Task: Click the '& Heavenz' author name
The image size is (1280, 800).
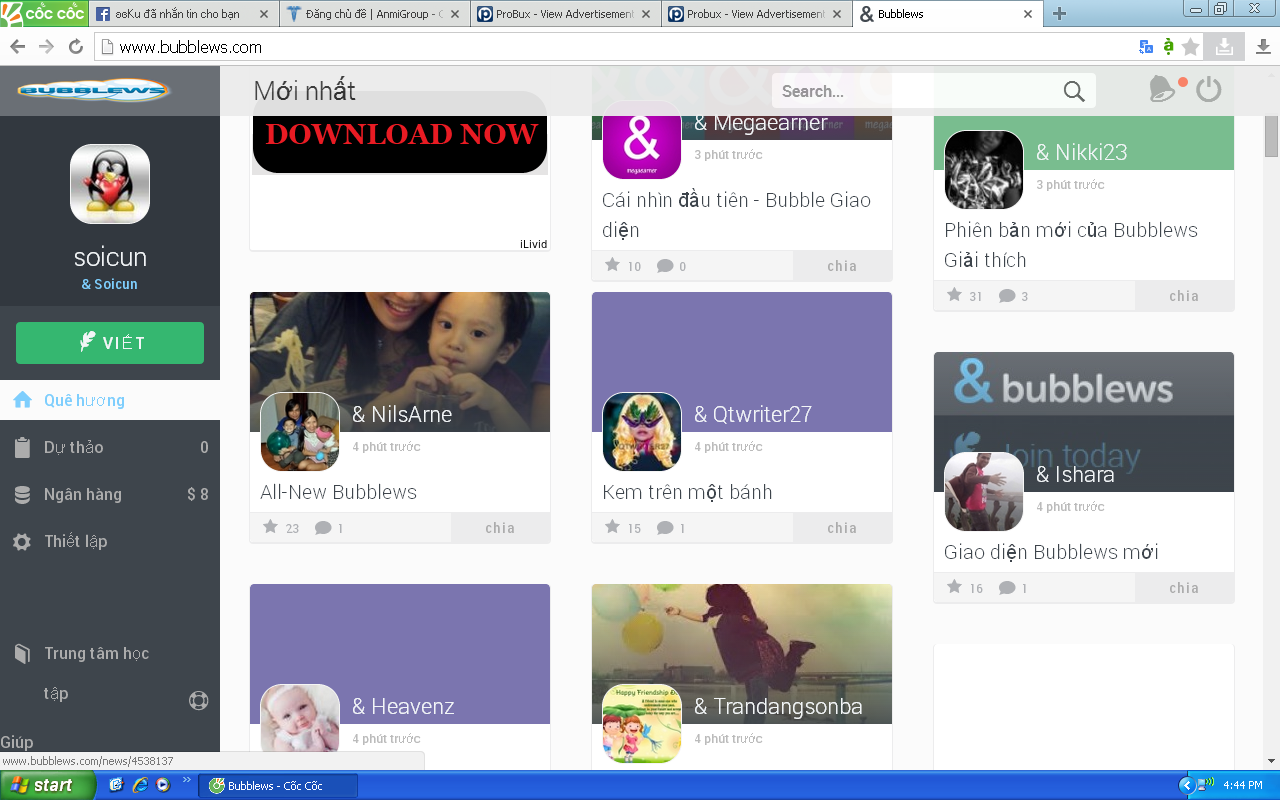Action: [x=403, y=706]
